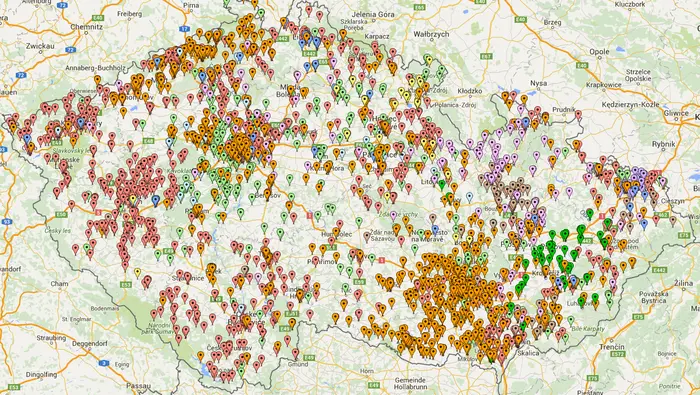700x395 pixels.
Task: Select the blue pin near Nysa border
Action: click(526, 122)
